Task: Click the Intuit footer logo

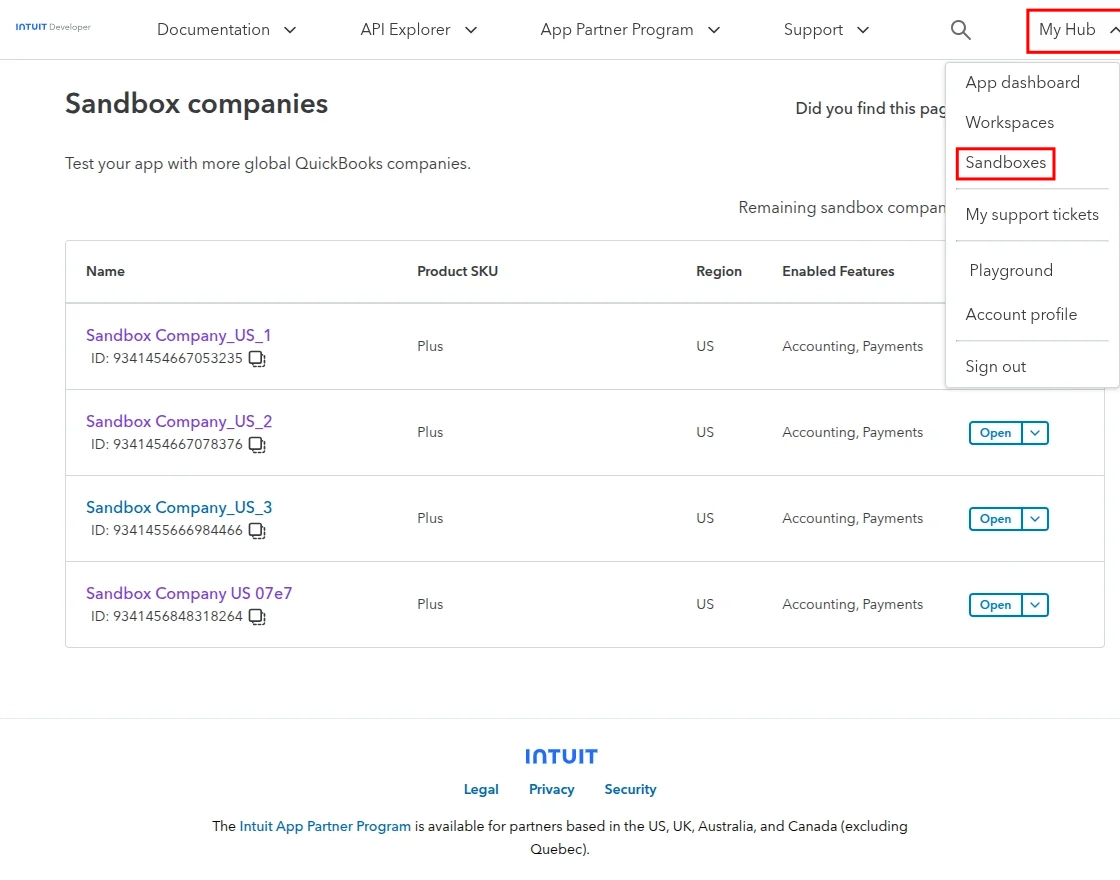Action: (561, 756)
